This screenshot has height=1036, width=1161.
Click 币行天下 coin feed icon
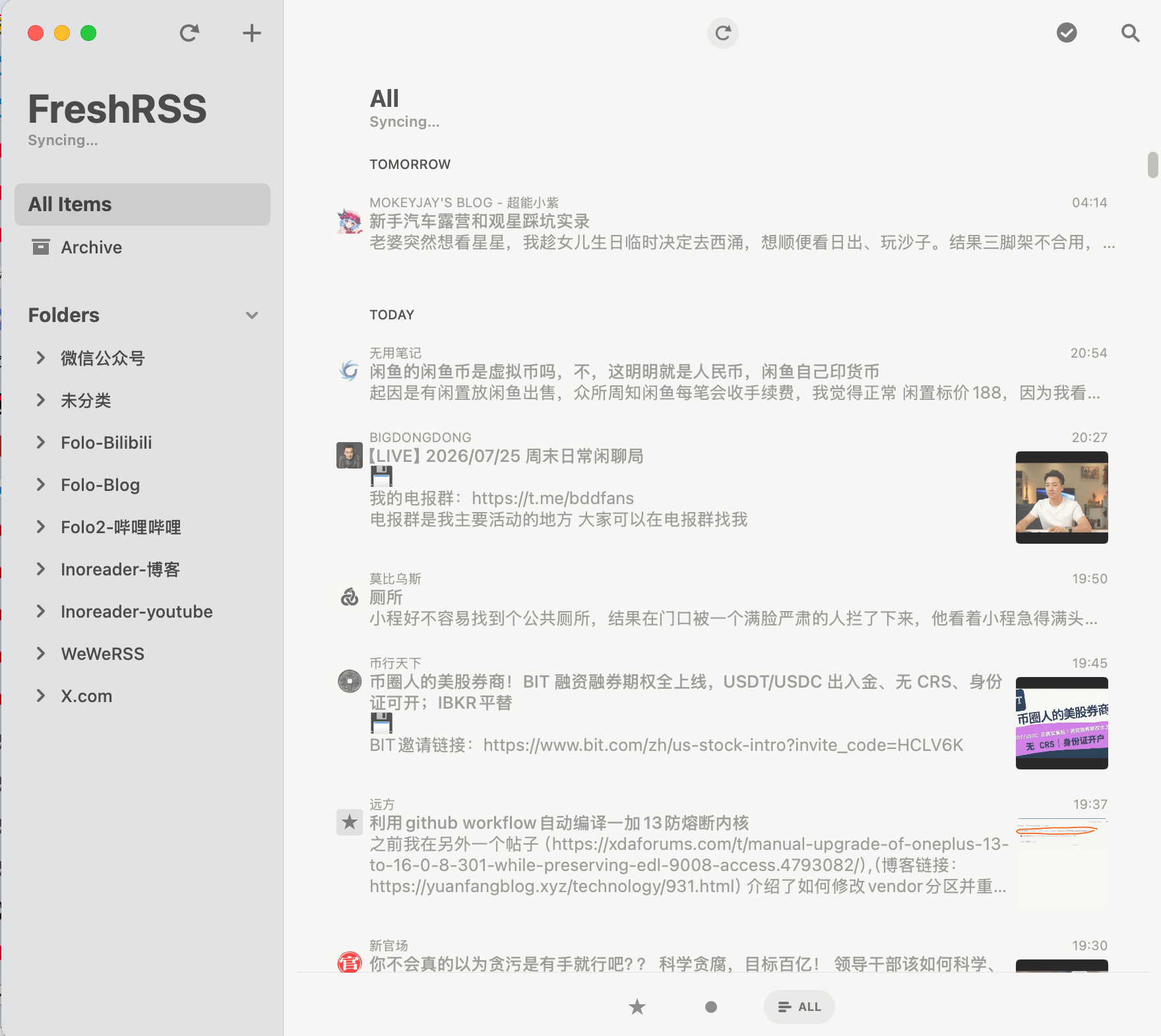(350, 681)
